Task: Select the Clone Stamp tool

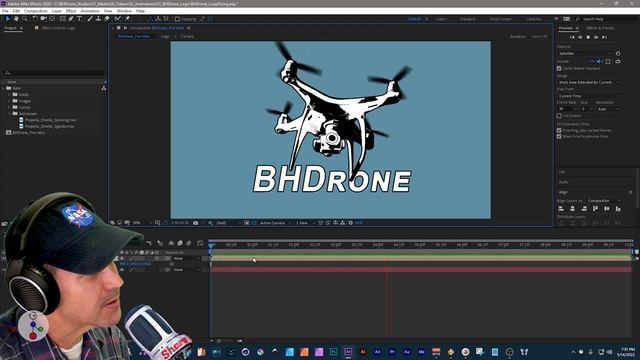Action: click(x=98, y=19)
